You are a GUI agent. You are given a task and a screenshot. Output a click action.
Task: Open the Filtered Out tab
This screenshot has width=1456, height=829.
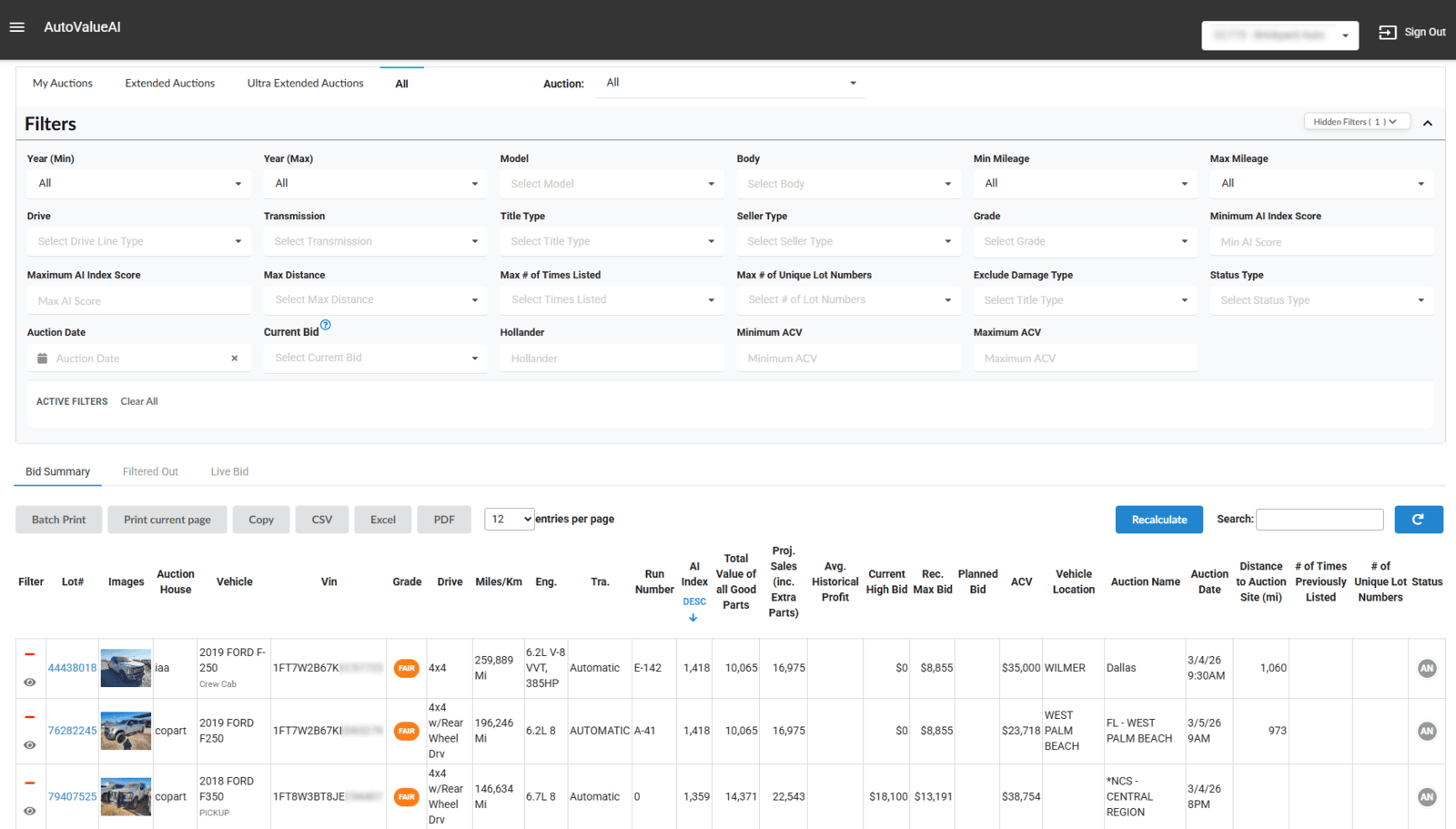(150, 471)
